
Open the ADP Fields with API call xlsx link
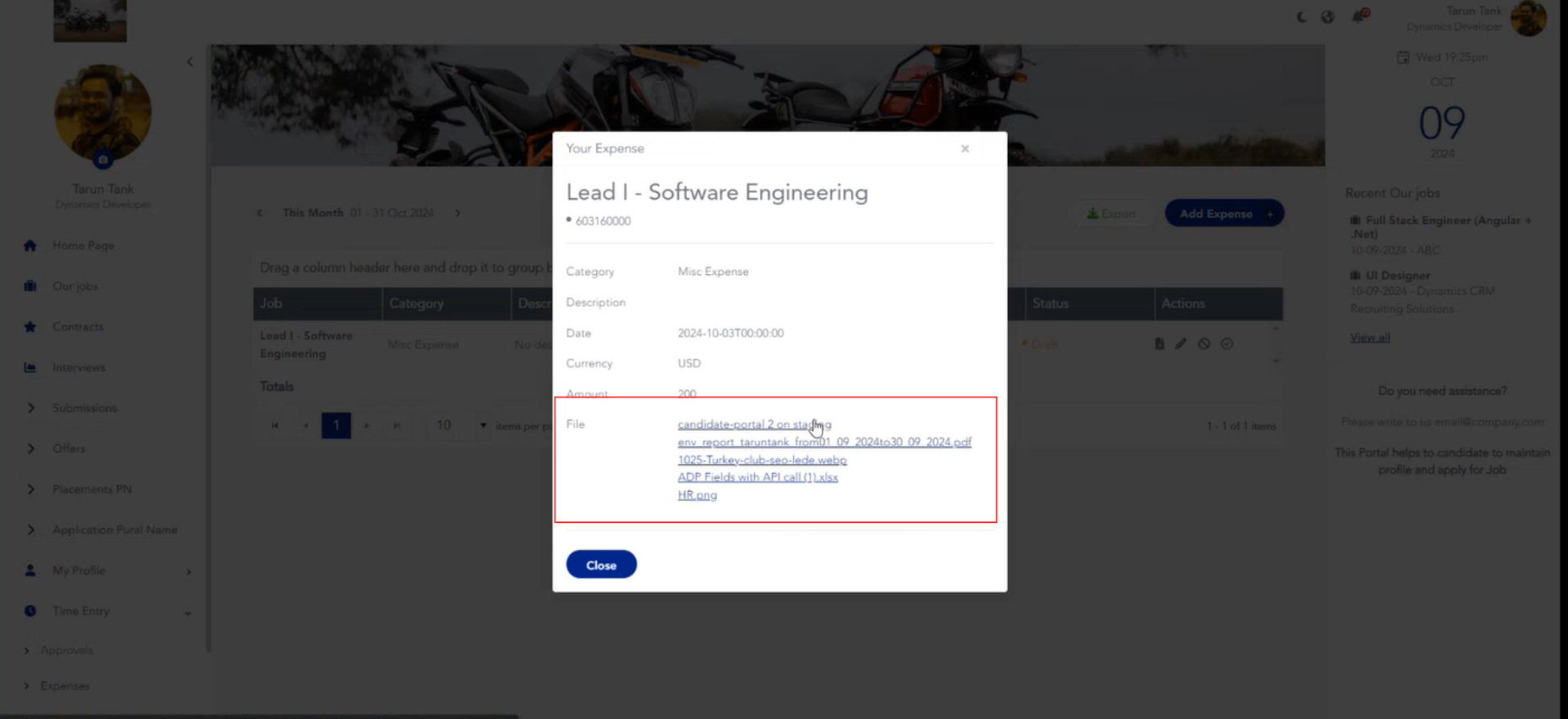pyautogui.click(x=758, y=477)
